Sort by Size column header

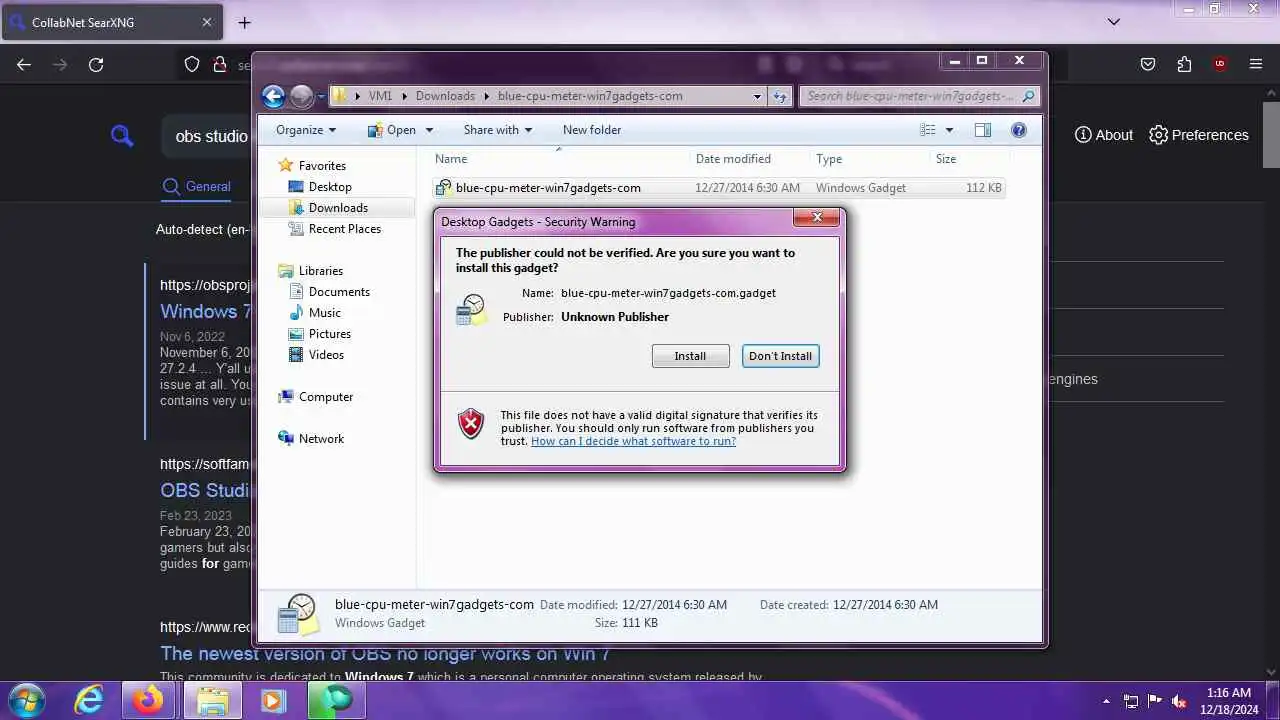[946, 159]
